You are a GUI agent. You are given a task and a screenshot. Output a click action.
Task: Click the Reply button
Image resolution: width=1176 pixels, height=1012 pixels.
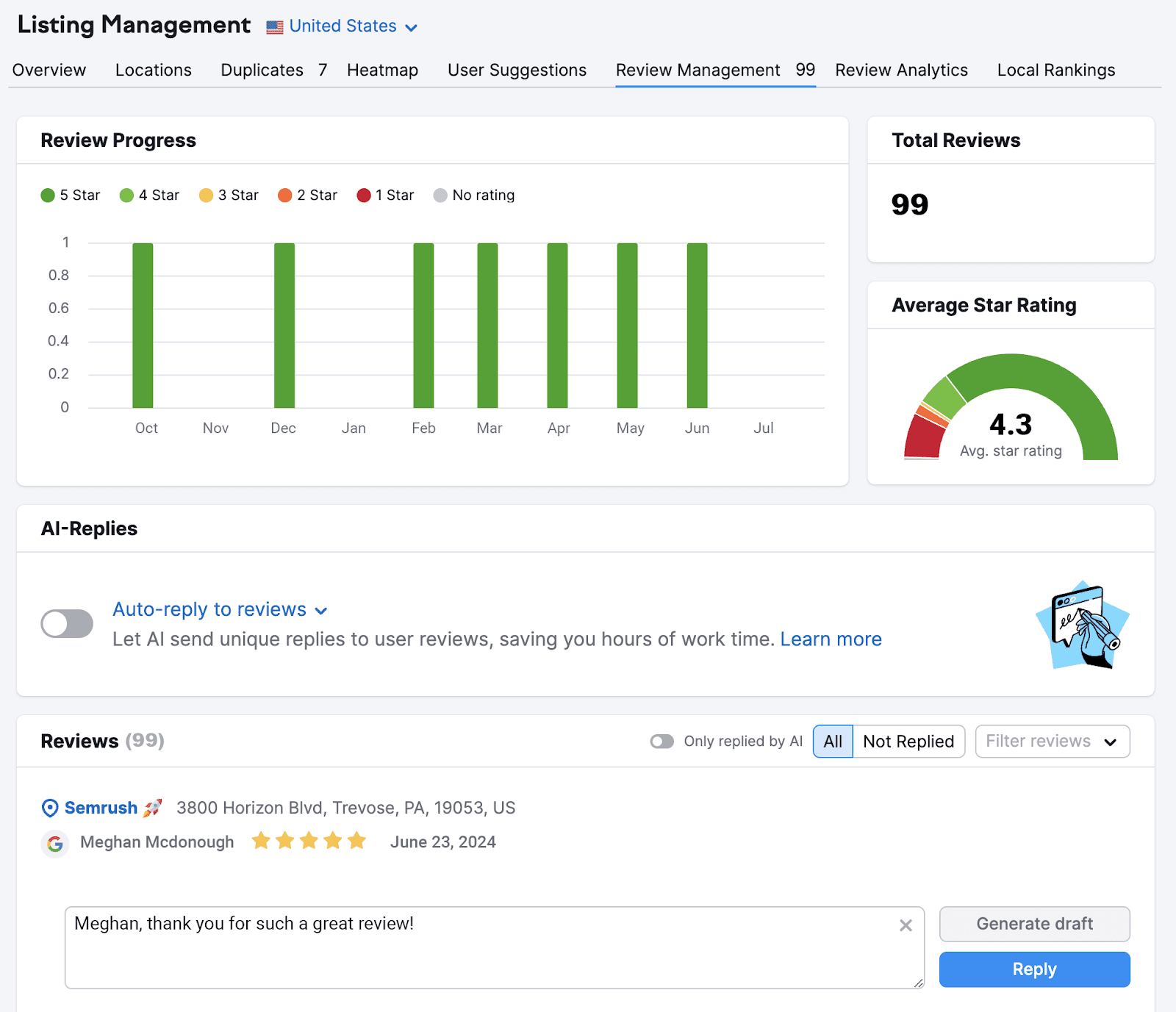coord(1033,969)
